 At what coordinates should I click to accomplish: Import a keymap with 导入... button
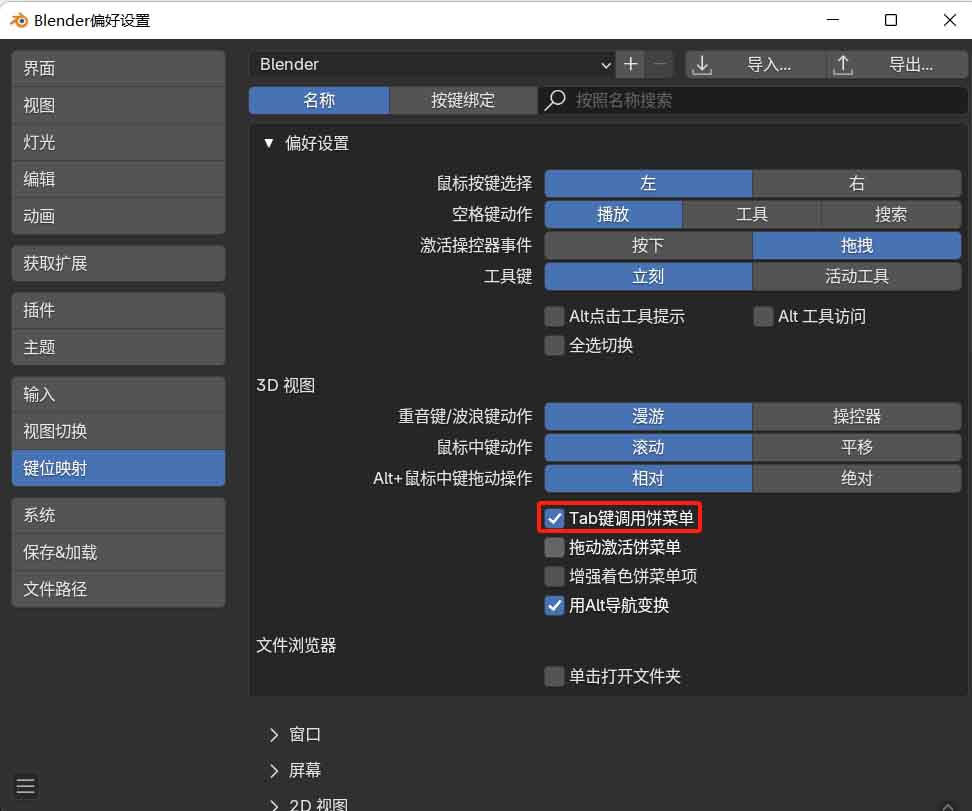click(756, 64)
